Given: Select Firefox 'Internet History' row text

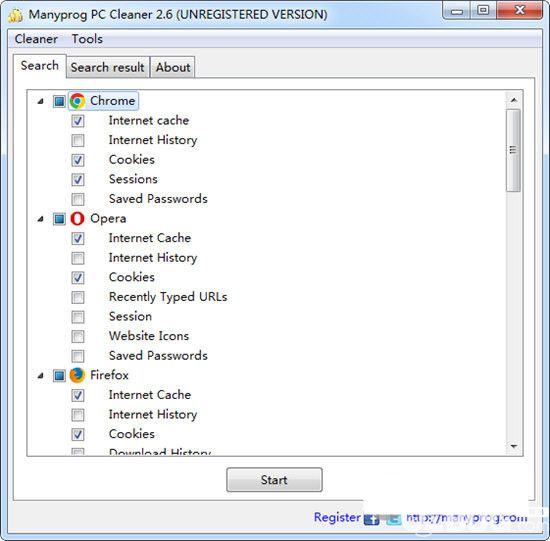Looking at the screenshot, I should click(x=153, y=414).
